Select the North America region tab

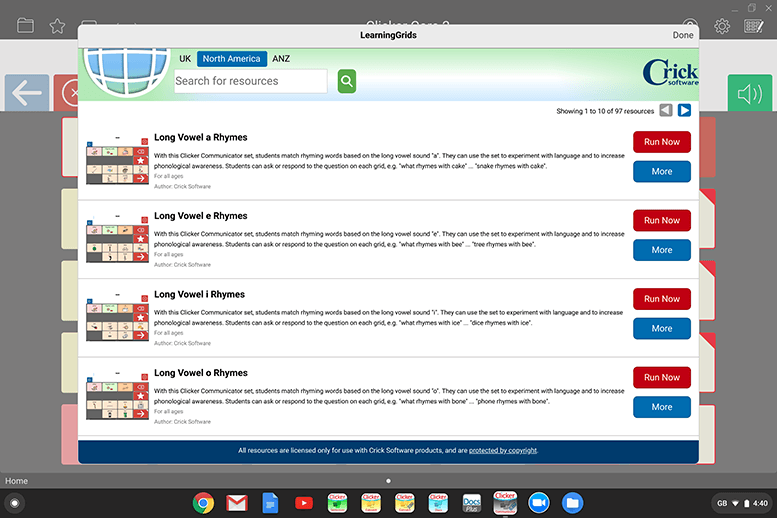[x=231, y=59]
